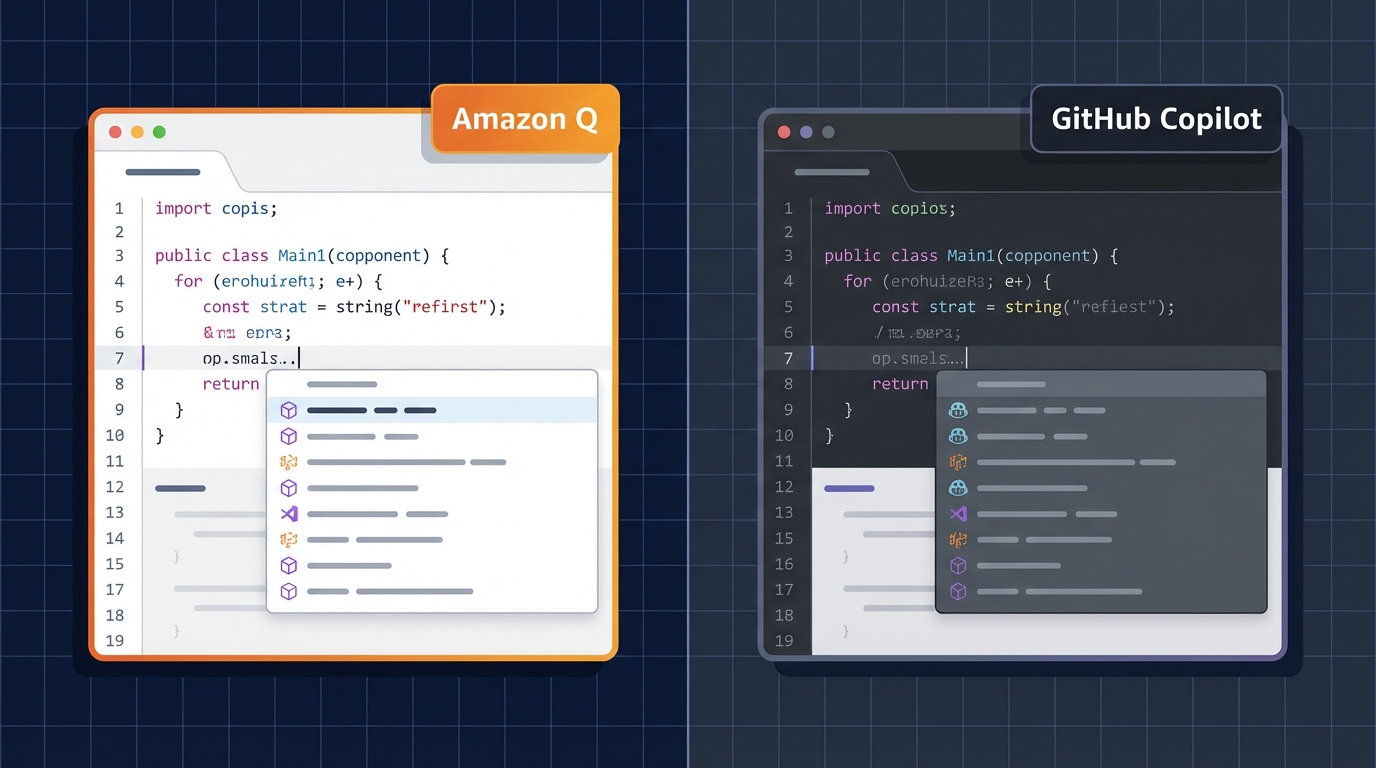
Task: Click the purple cube icon at the bottom of the Copilot popup
Action: coord(957,591)
